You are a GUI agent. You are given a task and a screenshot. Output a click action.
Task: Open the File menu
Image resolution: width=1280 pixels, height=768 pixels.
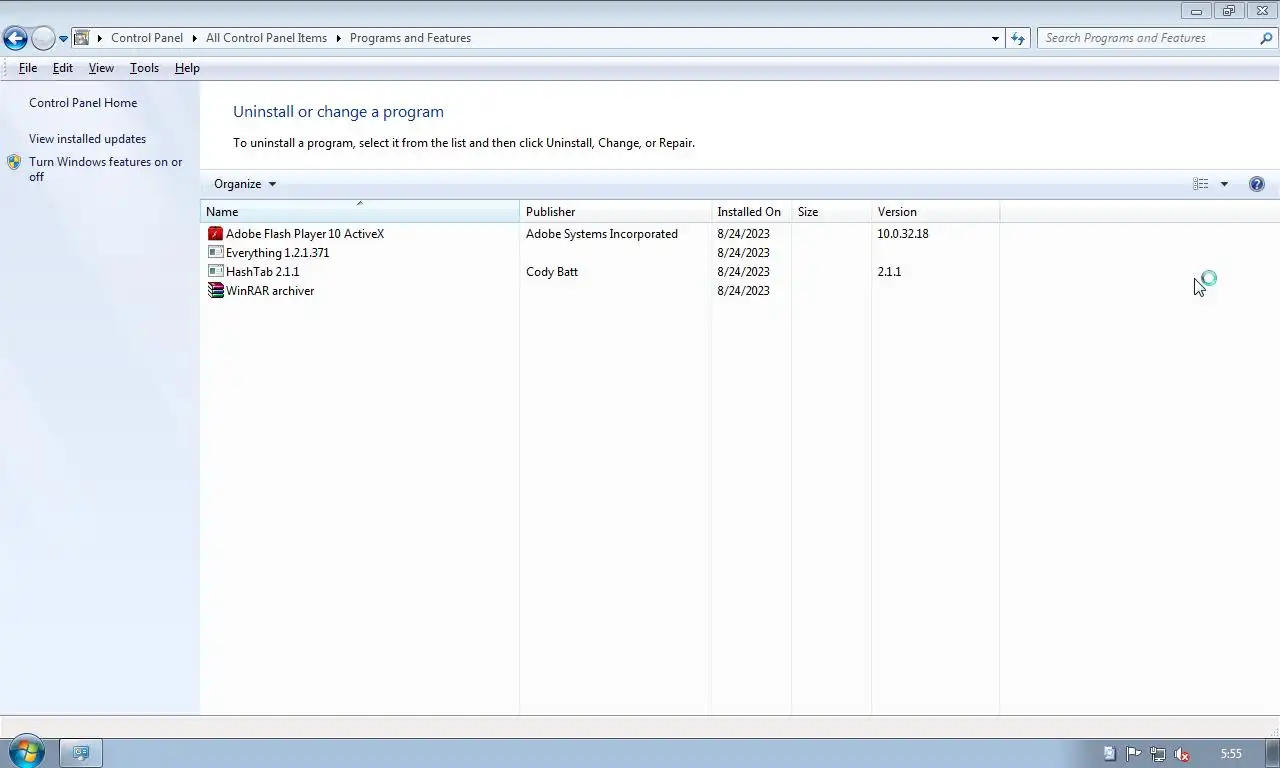tap(28, 68)
